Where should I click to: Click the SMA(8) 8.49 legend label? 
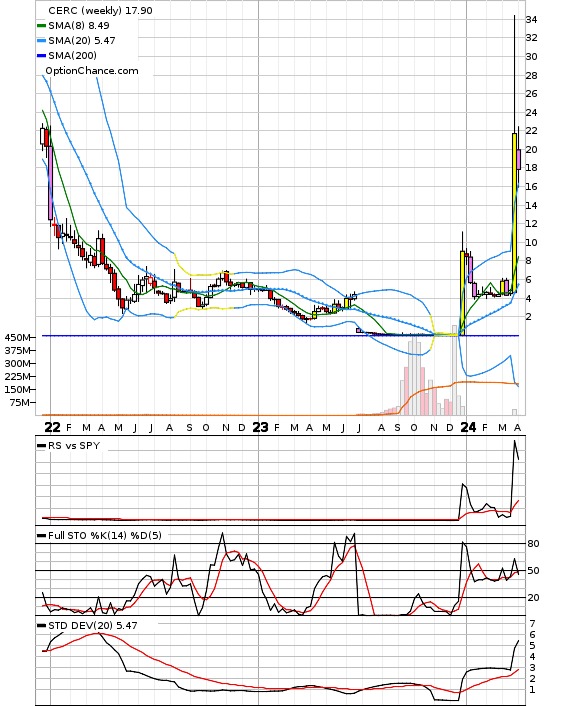pyautogui.click(x=79, y=26)
